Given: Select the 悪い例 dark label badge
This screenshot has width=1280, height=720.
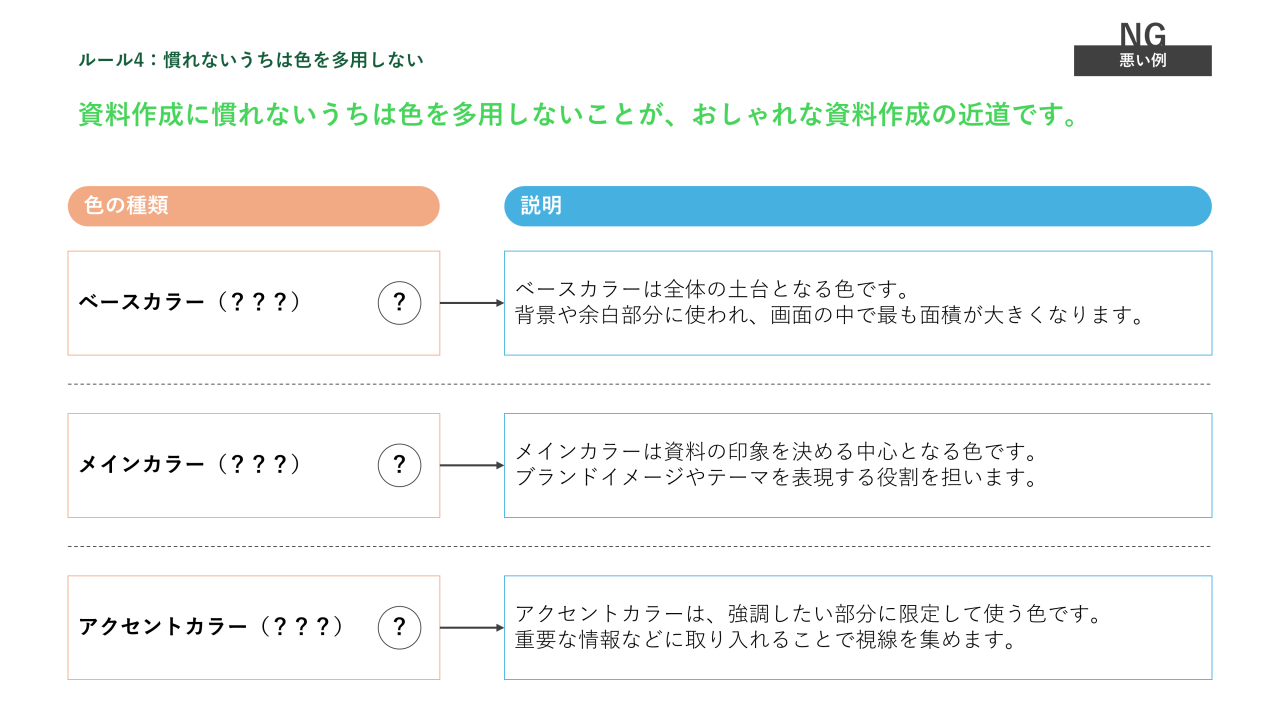Looking at the screenshot, I should click(1142, 61).
